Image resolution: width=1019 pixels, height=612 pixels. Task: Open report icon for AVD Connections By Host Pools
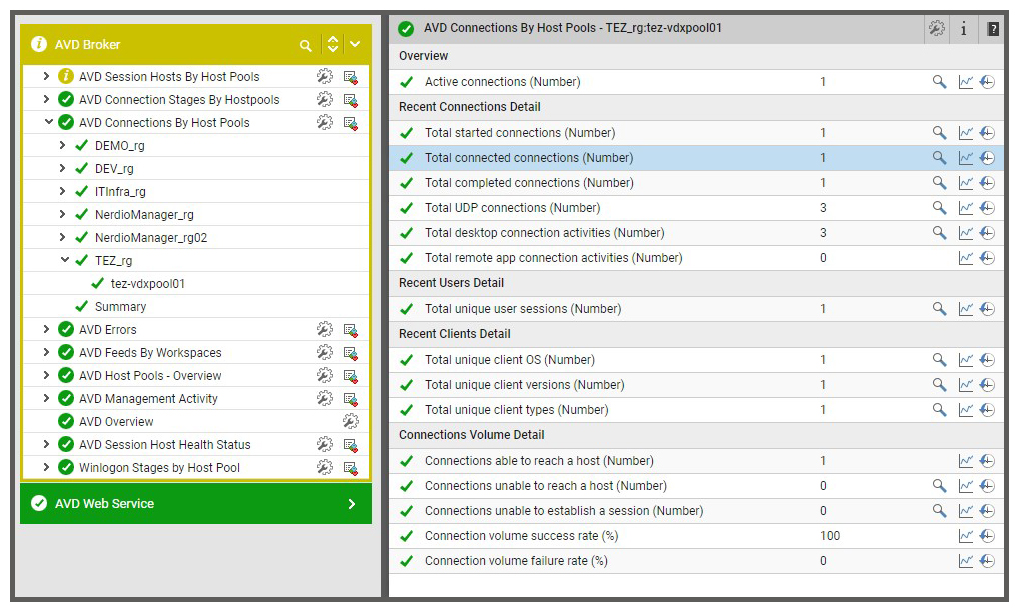tap(351, 123)
